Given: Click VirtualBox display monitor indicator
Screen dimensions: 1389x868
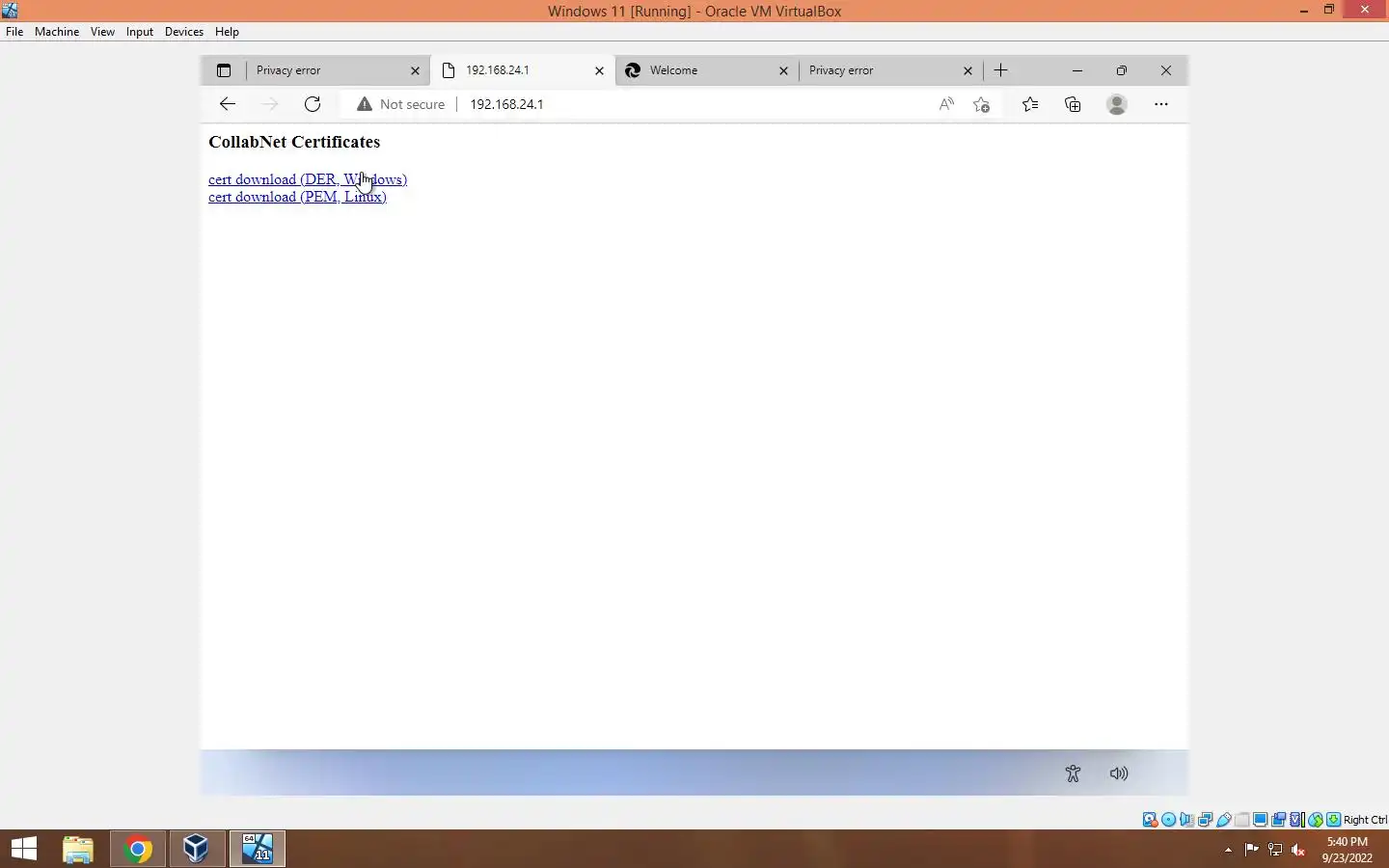Looking at the screenshot, I should [1260, 820].
